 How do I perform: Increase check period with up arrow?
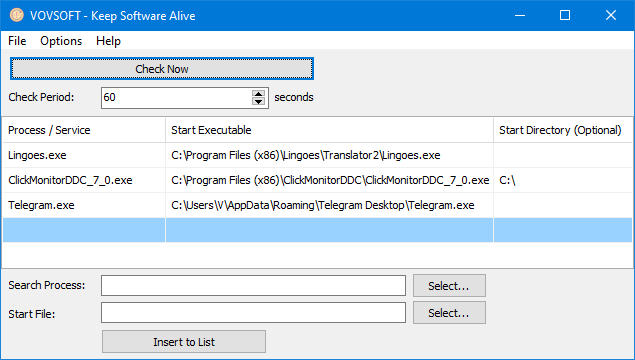point(258,94)
